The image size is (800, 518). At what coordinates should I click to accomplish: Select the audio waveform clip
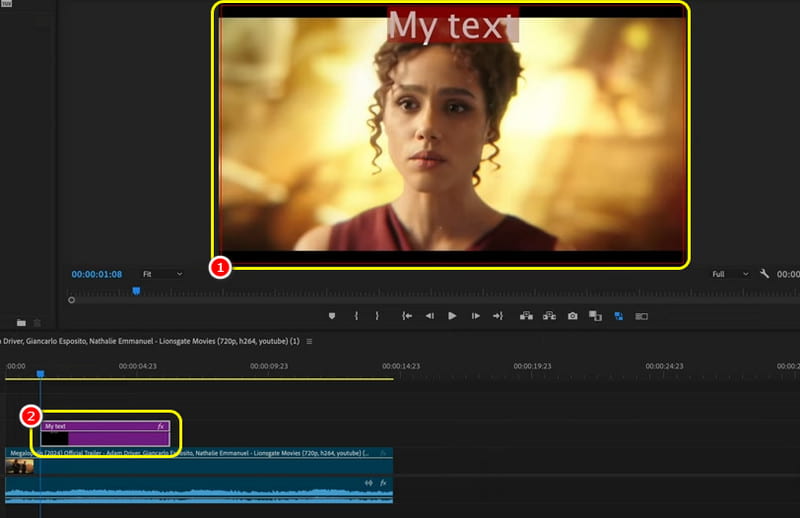tap(199, 490)
